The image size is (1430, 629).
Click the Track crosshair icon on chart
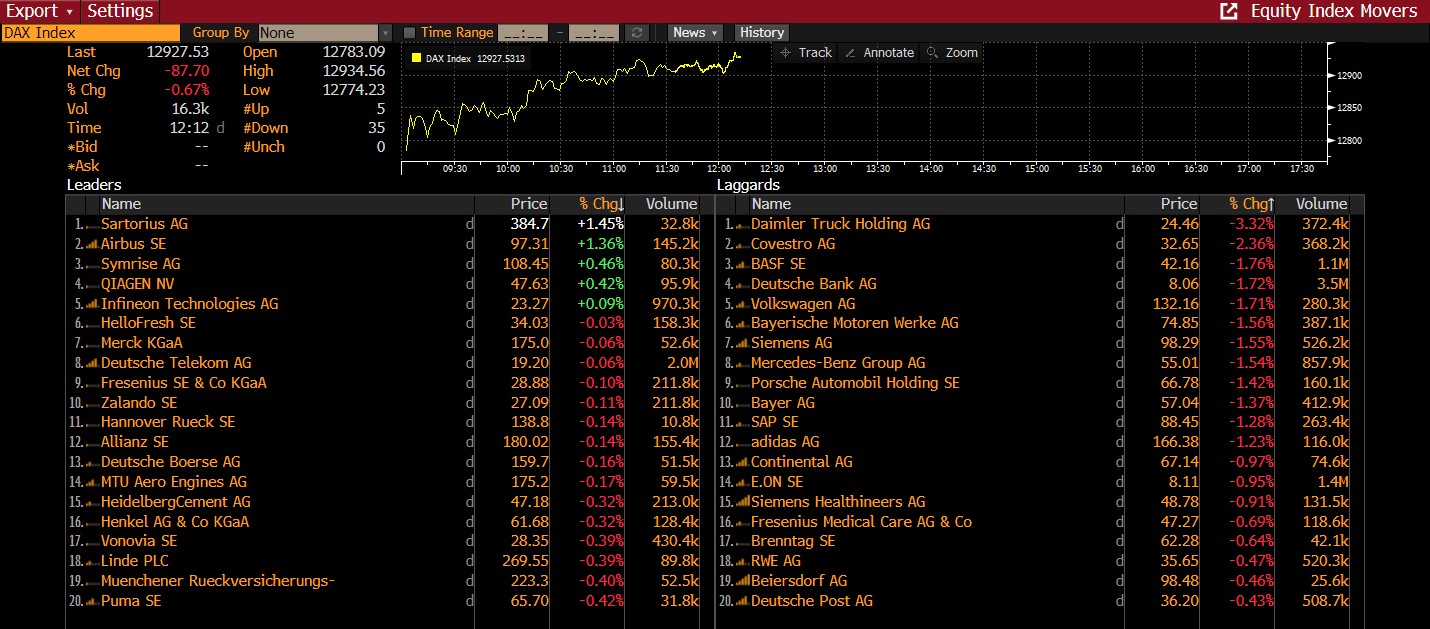click(x=785, y=53)
